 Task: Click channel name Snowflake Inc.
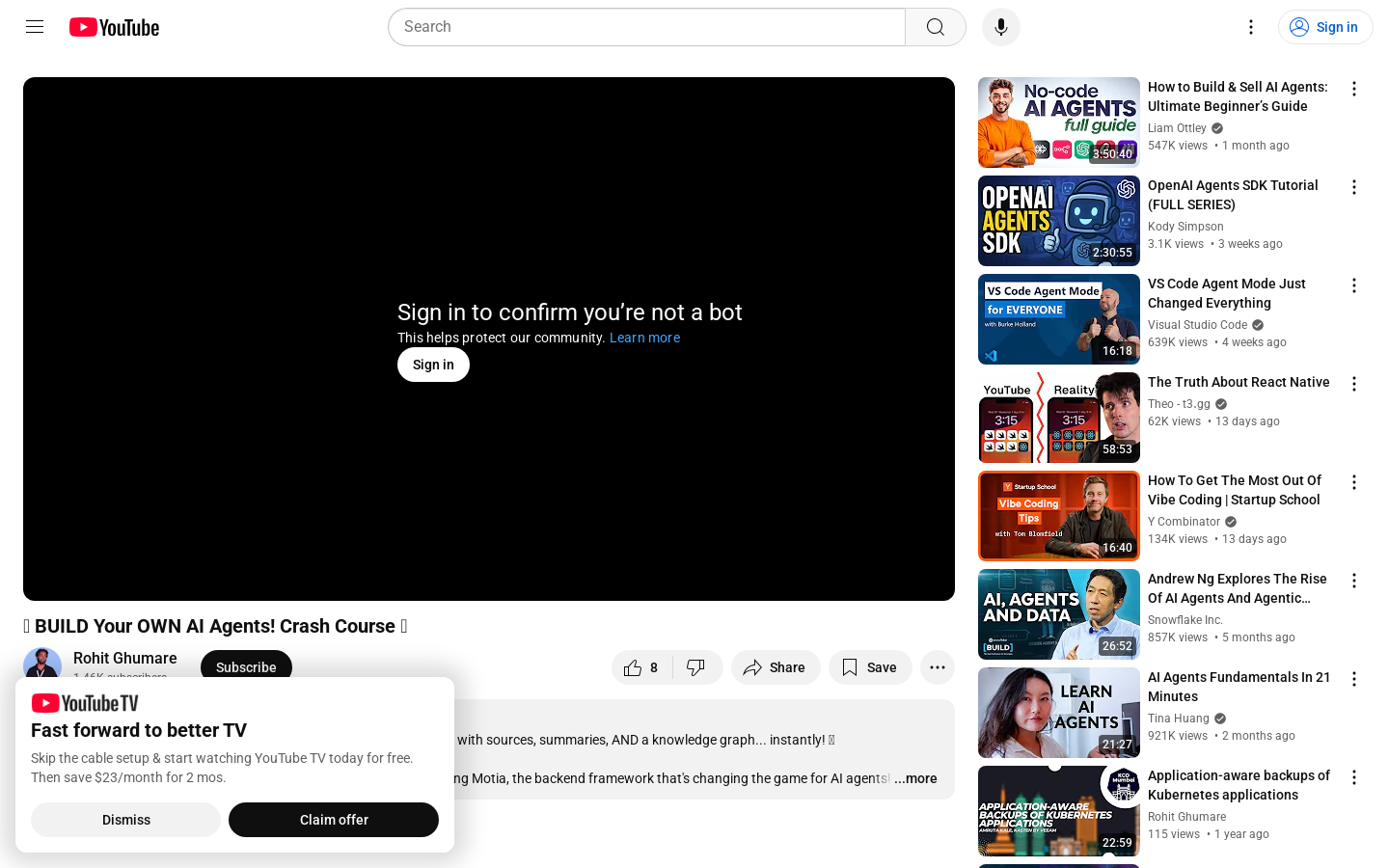[1185, 620]
